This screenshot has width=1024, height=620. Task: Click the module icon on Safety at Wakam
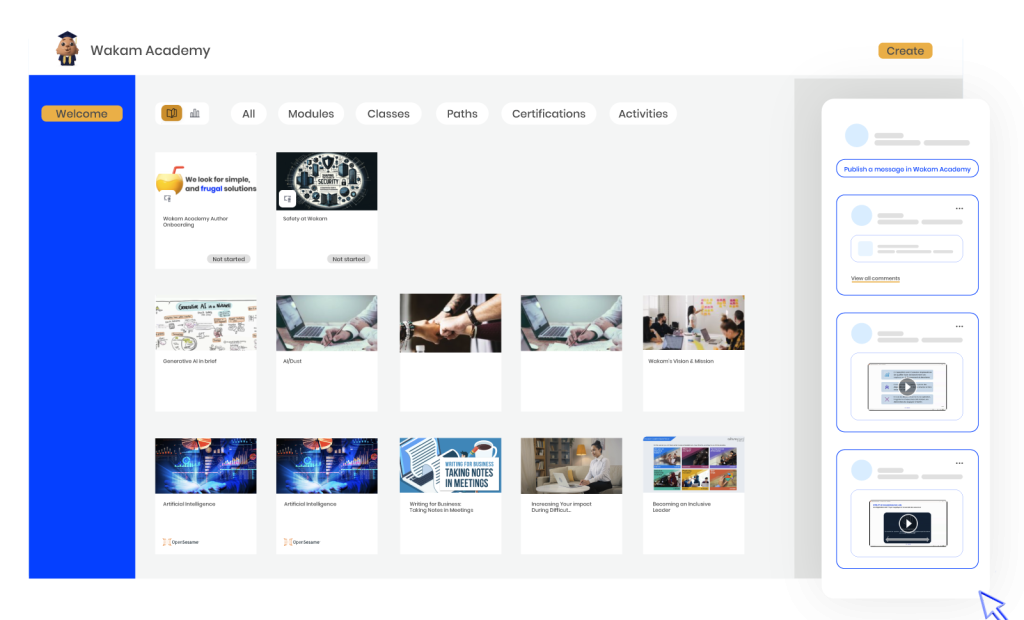coord(286,198)
